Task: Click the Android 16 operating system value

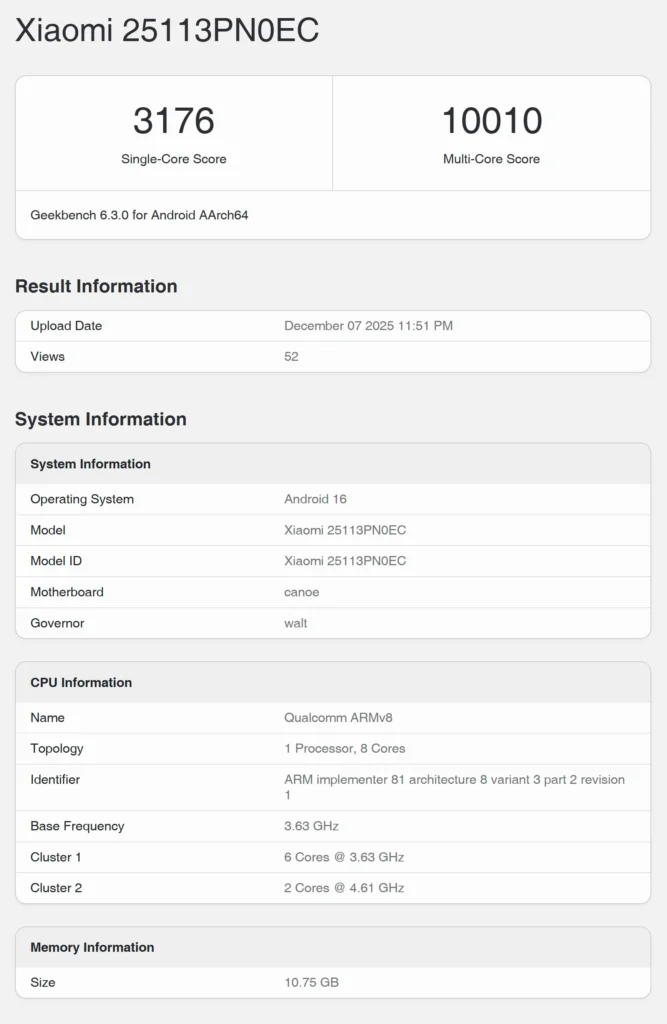Action: coord(315,499)
